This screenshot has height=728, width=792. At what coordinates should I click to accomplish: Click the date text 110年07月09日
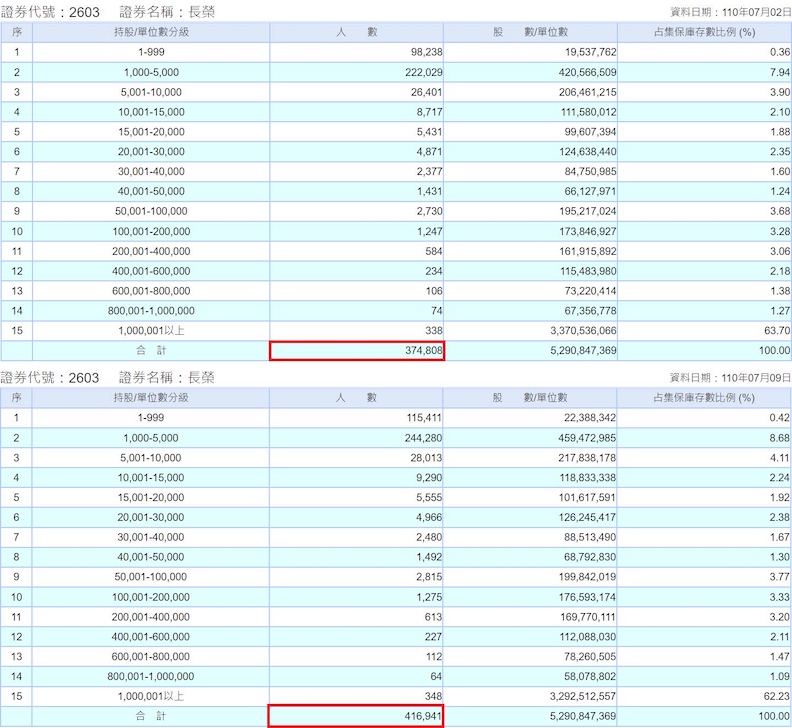tap(757, 378)
